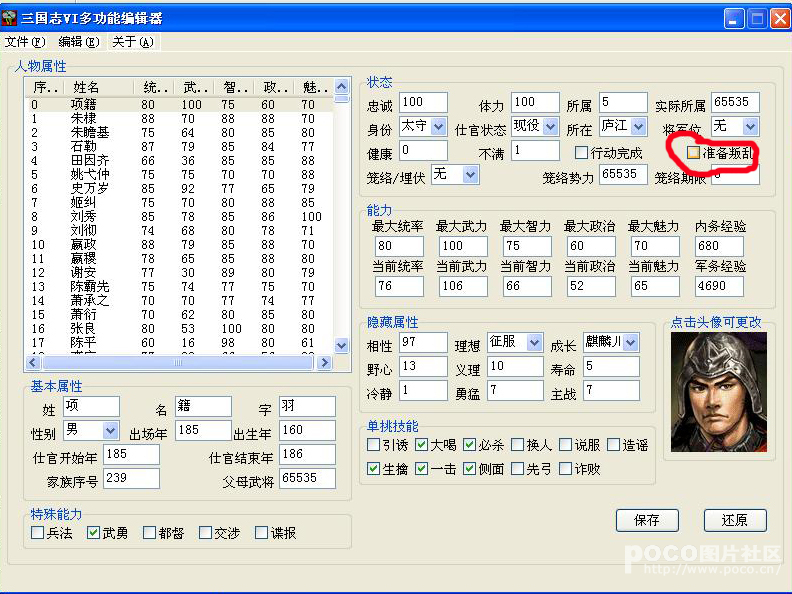Enable the 引诱 duel skill
This screenshot has height=594, width=792.
pos(373,445)
